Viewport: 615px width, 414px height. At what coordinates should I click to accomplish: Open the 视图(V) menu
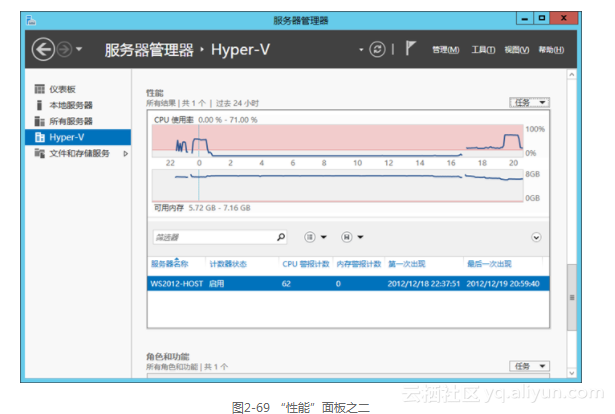point(517,50)
